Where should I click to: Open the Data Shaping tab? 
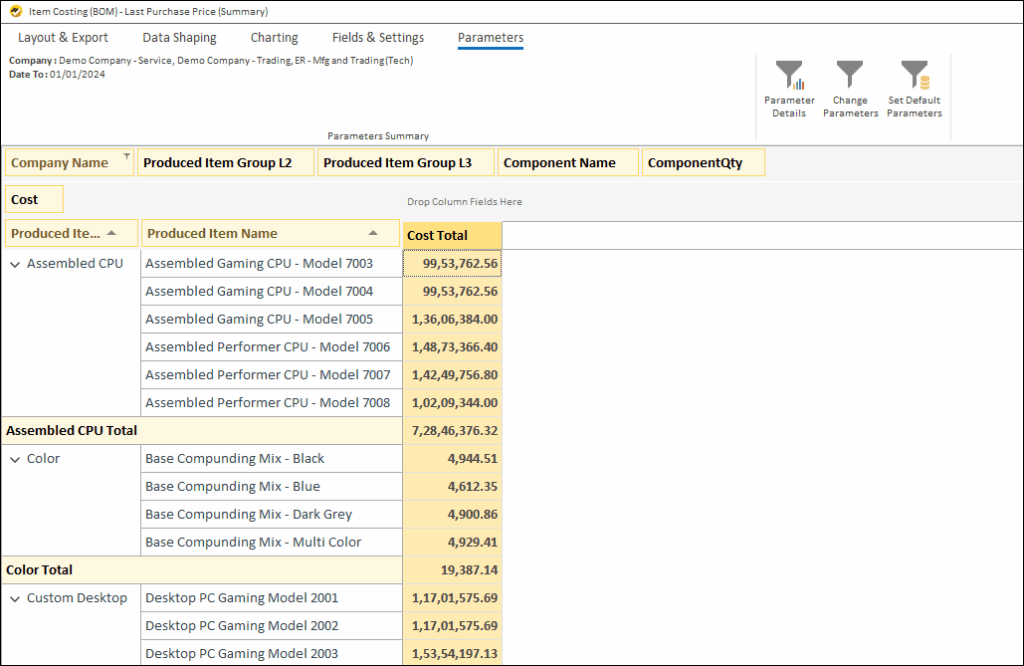coord(179,38)
